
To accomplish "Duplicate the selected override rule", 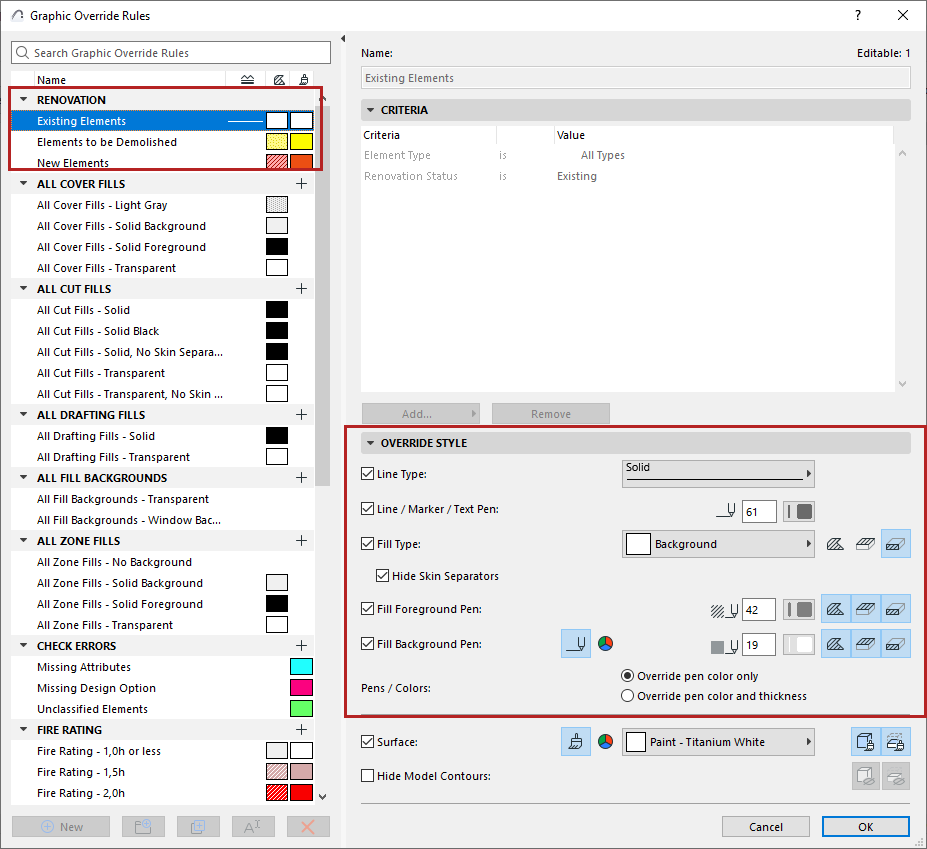I will [x=198, y=827].
